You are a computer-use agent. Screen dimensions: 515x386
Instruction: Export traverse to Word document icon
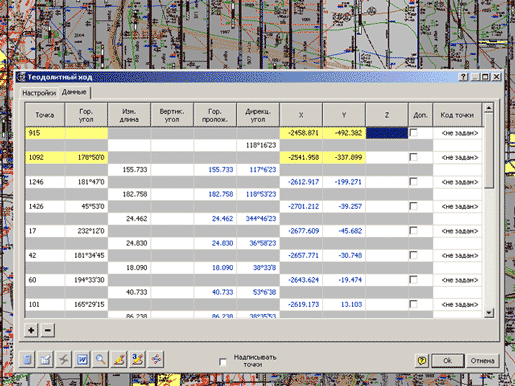pyautogui.click(x=82, y=360)
